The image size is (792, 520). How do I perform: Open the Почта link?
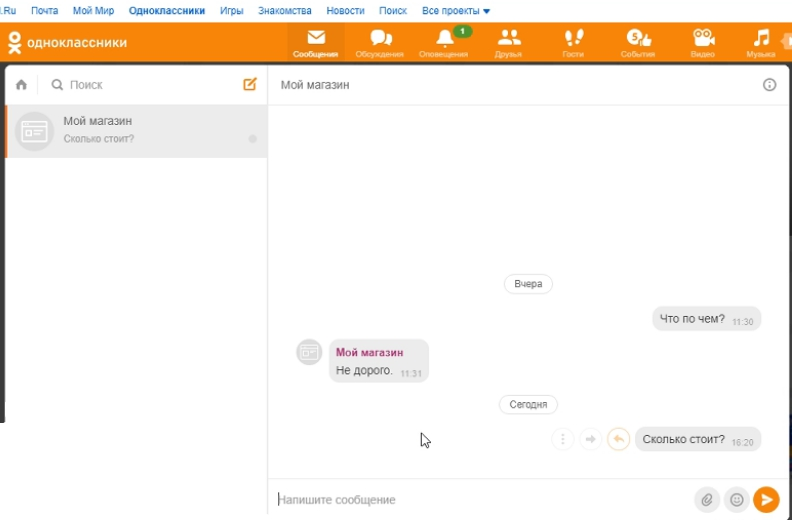click(x=44, y=11)
